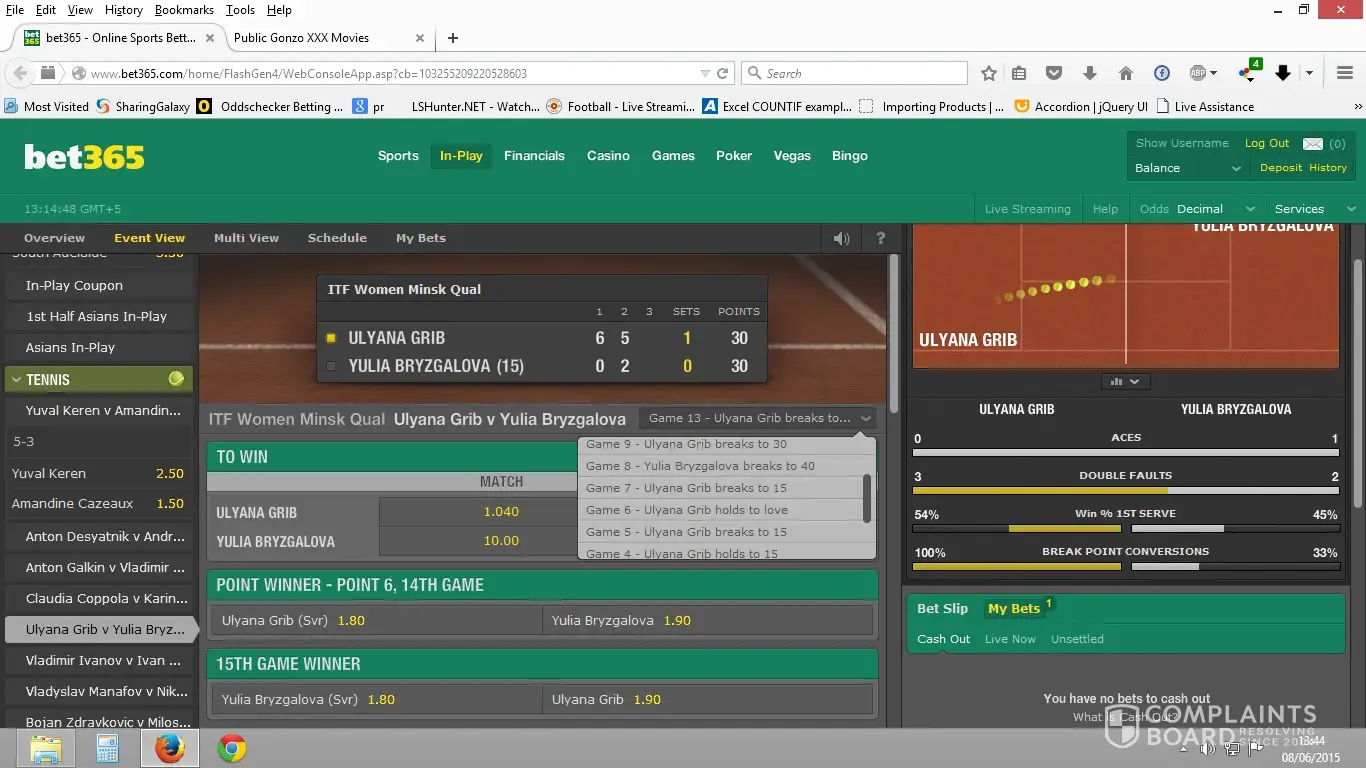Click the Deposit link
Screen dimensions: 1366x768
click(1281, 168)
